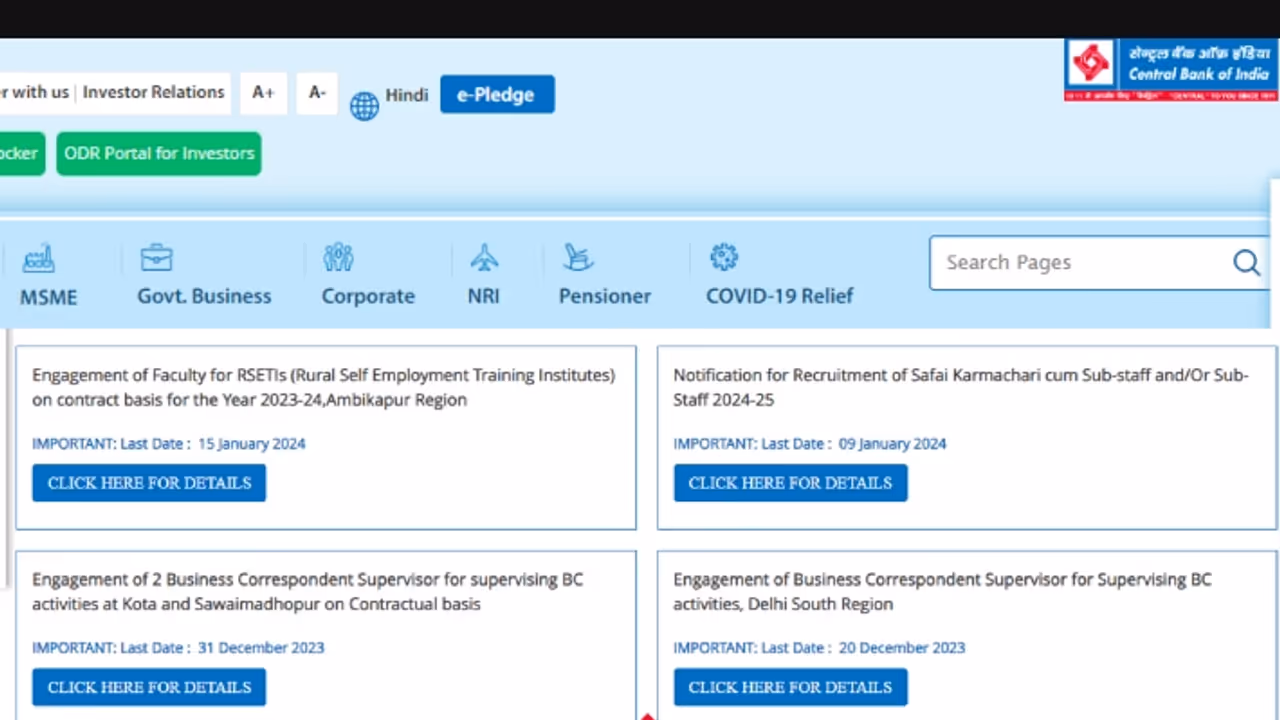Screen dimensions: 1280x720
Task: Switch language to Hindi
Action: point(406,94)
